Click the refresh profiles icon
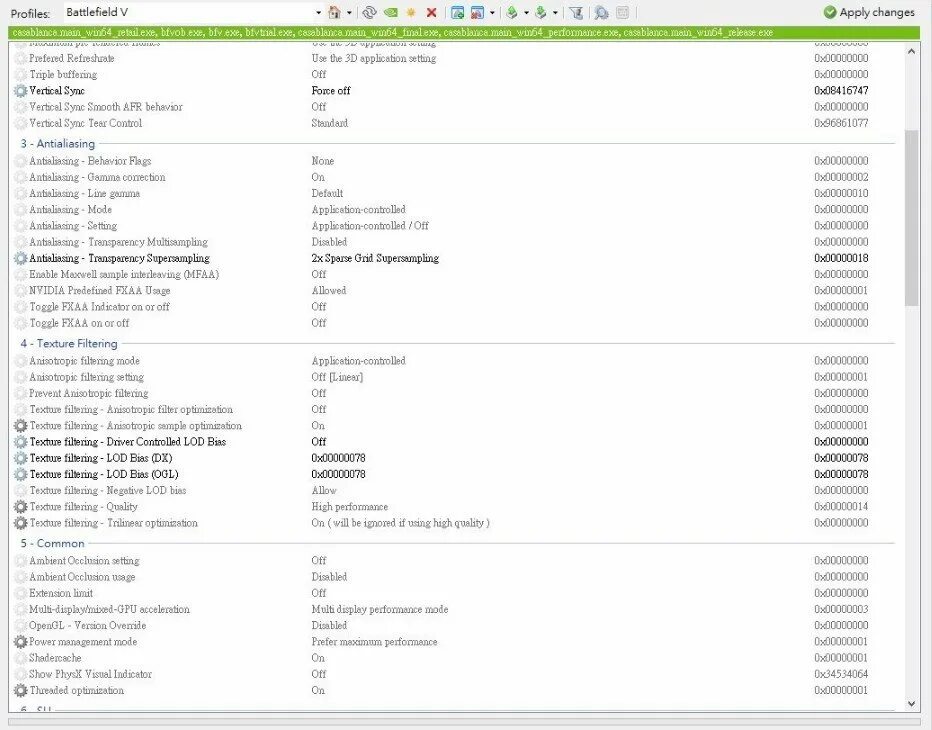This screenshot has width=932, height=730. click(x=369, y=12)
